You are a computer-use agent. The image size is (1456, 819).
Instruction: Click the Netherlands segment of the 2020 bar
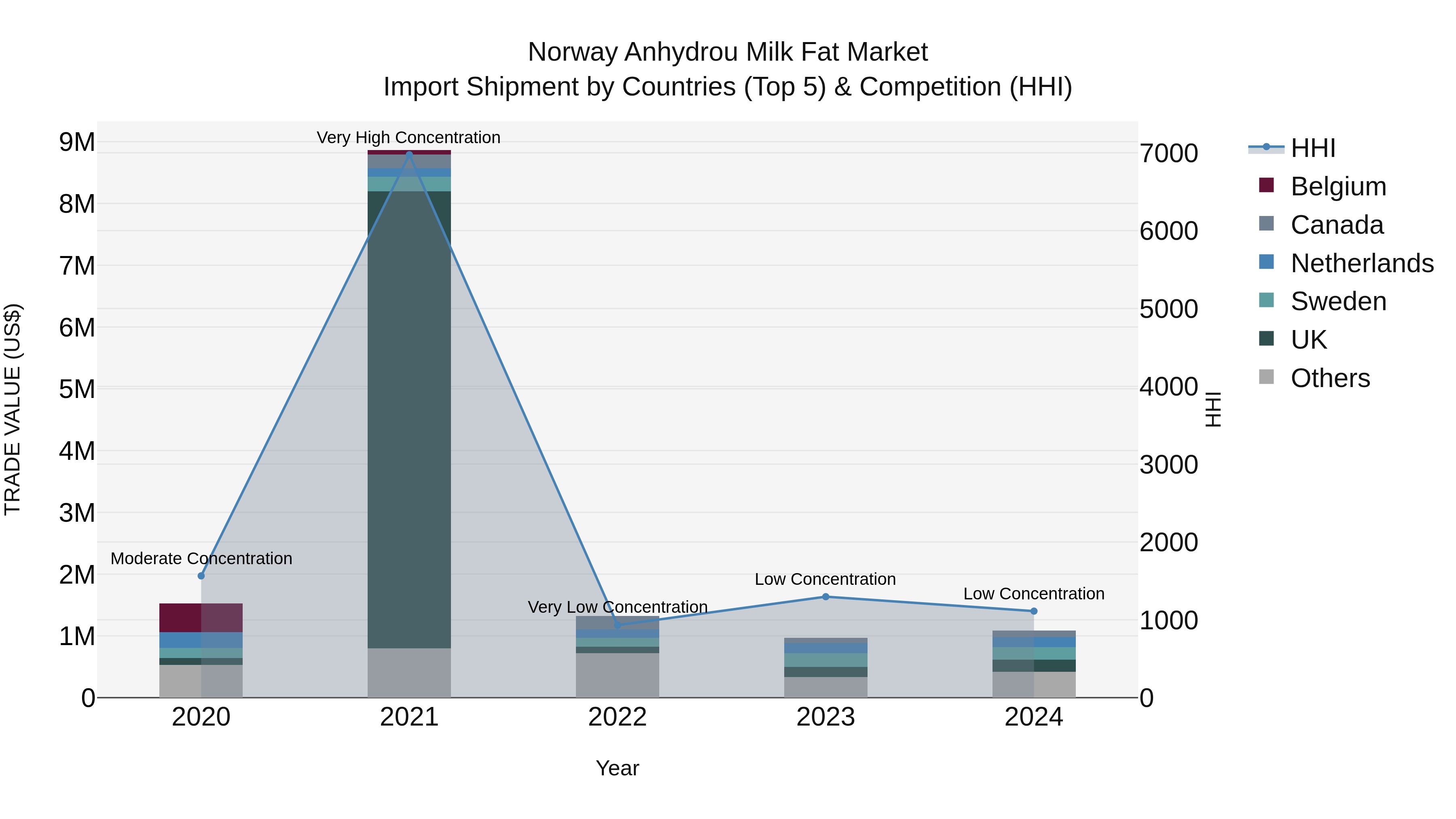point(201,640)
